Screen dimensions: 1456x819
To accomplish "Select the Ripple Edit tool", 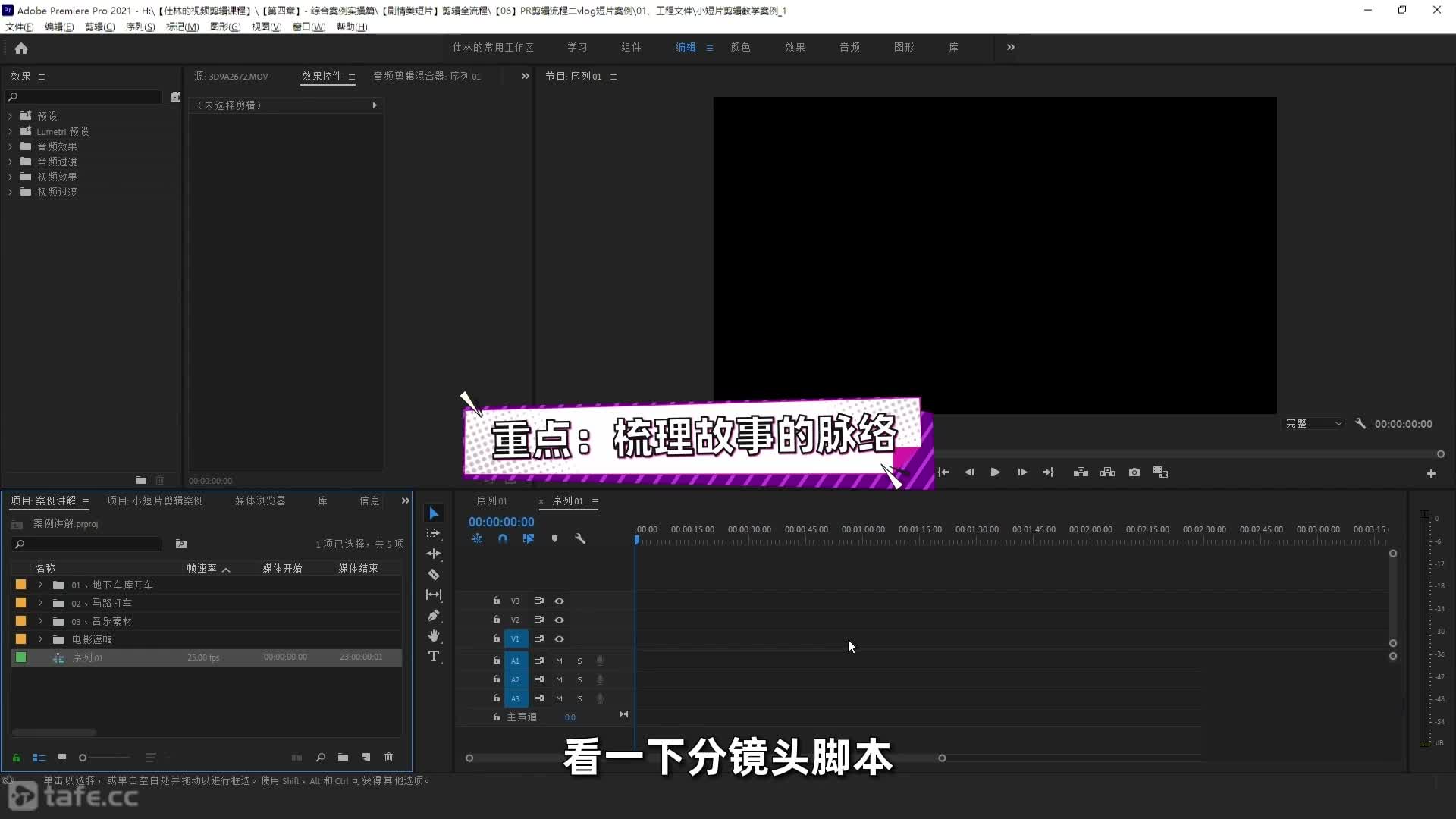I will click(x=434, y=554).
